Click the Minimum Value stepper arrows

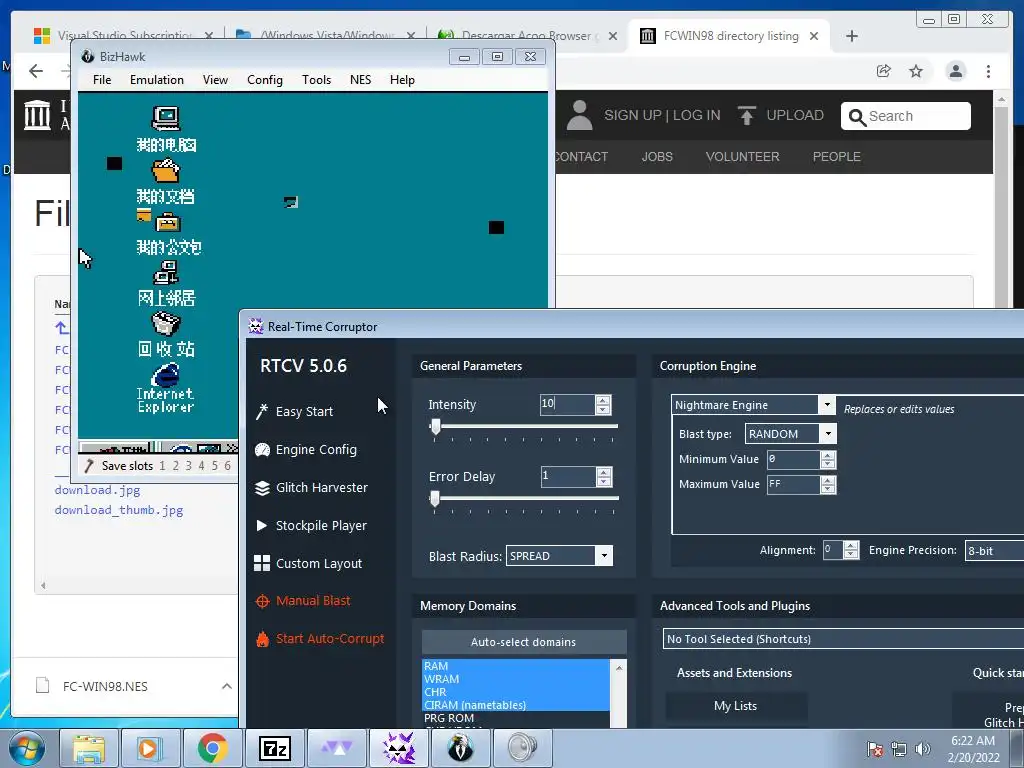tap(828, 460)
